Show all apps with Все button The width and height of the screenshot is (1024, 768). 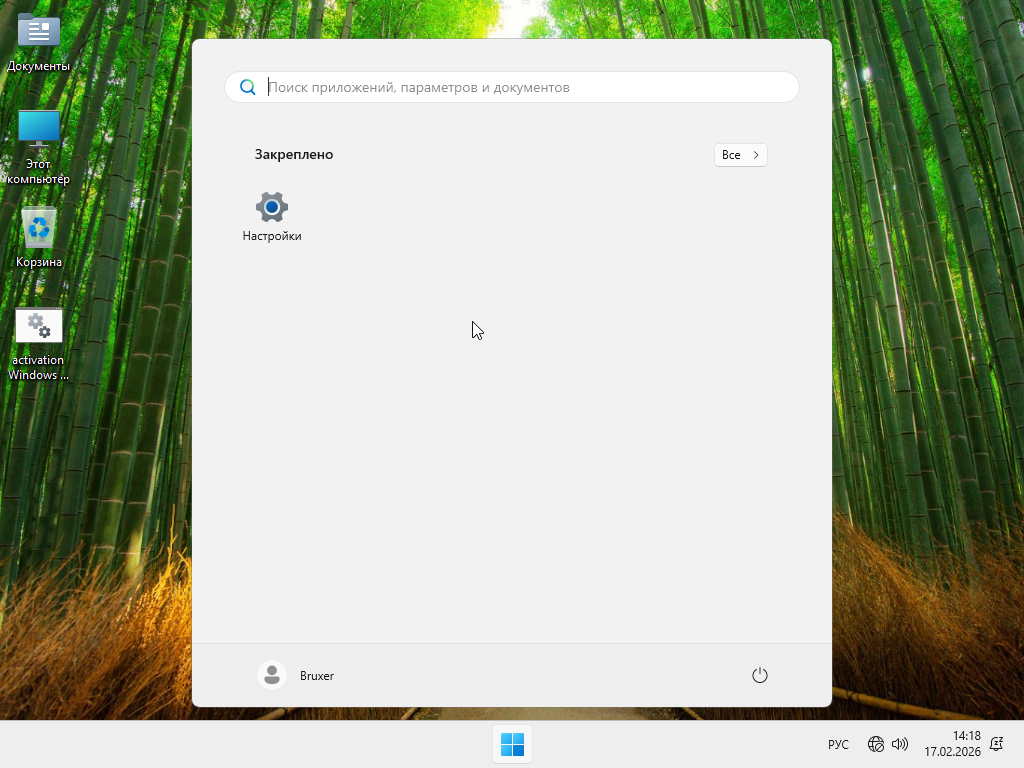(741, 155)
